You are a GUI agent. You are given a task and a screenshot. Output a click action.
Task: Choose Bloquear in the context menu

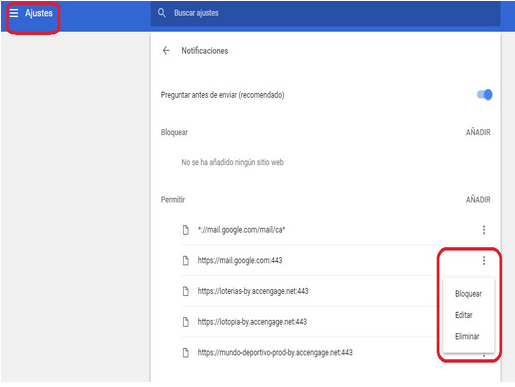tap(468, 294)
